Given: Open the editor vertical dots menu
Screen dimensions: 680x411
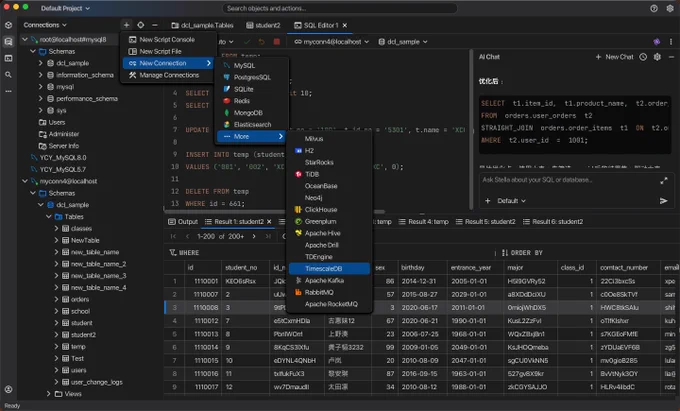Looking at the screenshot, I should coord(671,42).
